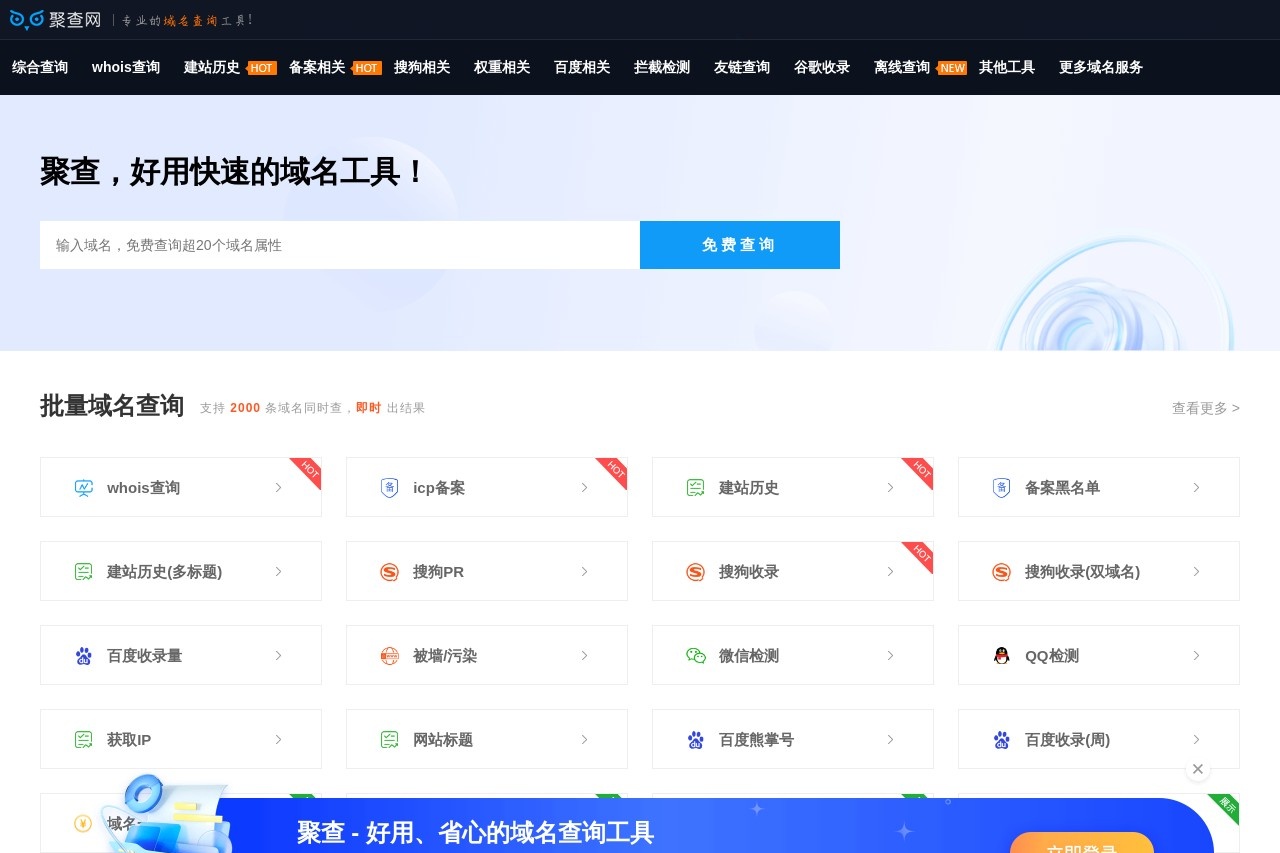The image size is (1280, 853).
Task: Open the 拦截检测 menu item
Action: pos(662,67)
